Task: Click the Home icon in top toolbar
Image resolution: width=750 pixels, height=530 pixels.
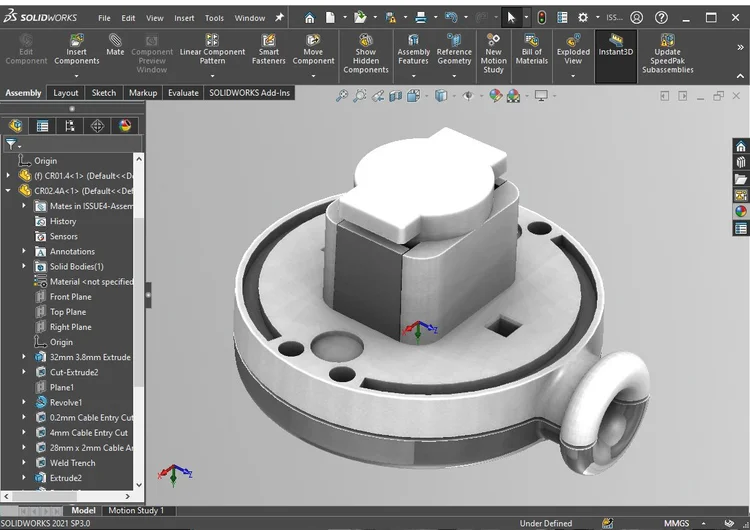Action: coord(309,18)
